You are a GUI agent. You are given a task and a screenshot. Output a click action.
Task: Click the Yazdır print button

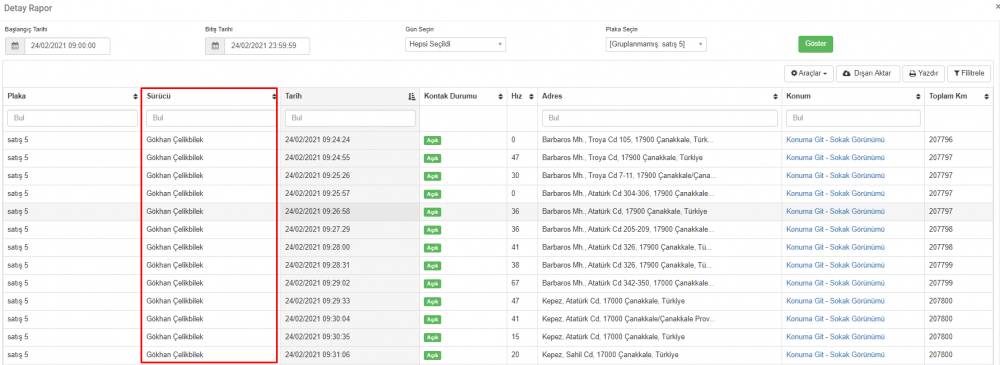click(x=923, y=74)
